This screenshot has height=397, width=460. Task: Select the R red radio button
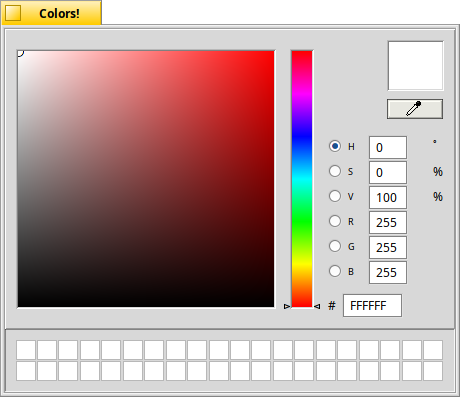click(335, 221)
